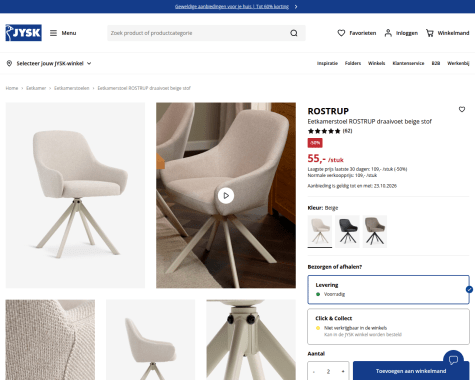Open the Klantenservice menu item
This screenshot has width=475, height=380.
click(x=408, y=63)
